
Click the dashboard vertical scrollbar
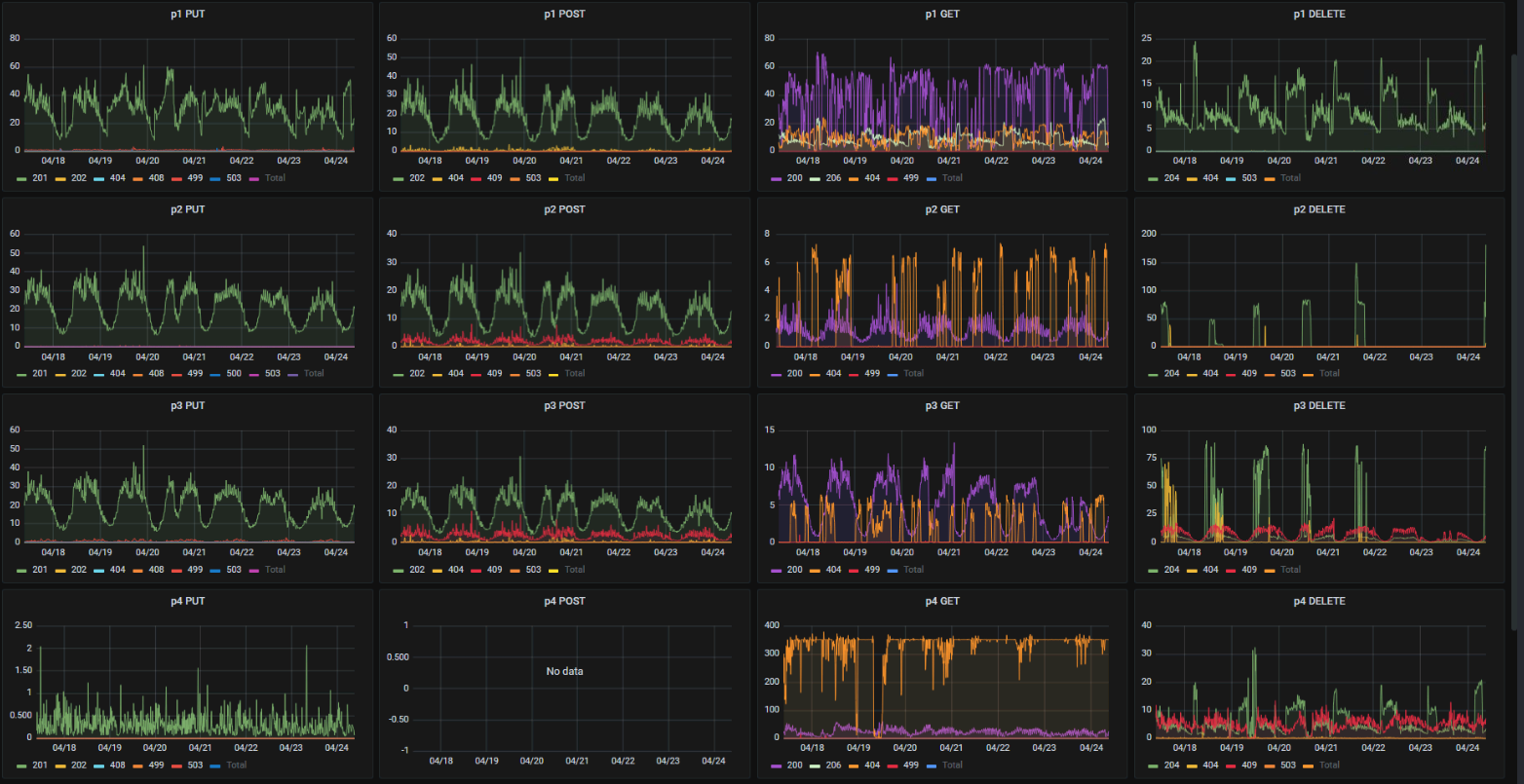[x=1513, y=341]
